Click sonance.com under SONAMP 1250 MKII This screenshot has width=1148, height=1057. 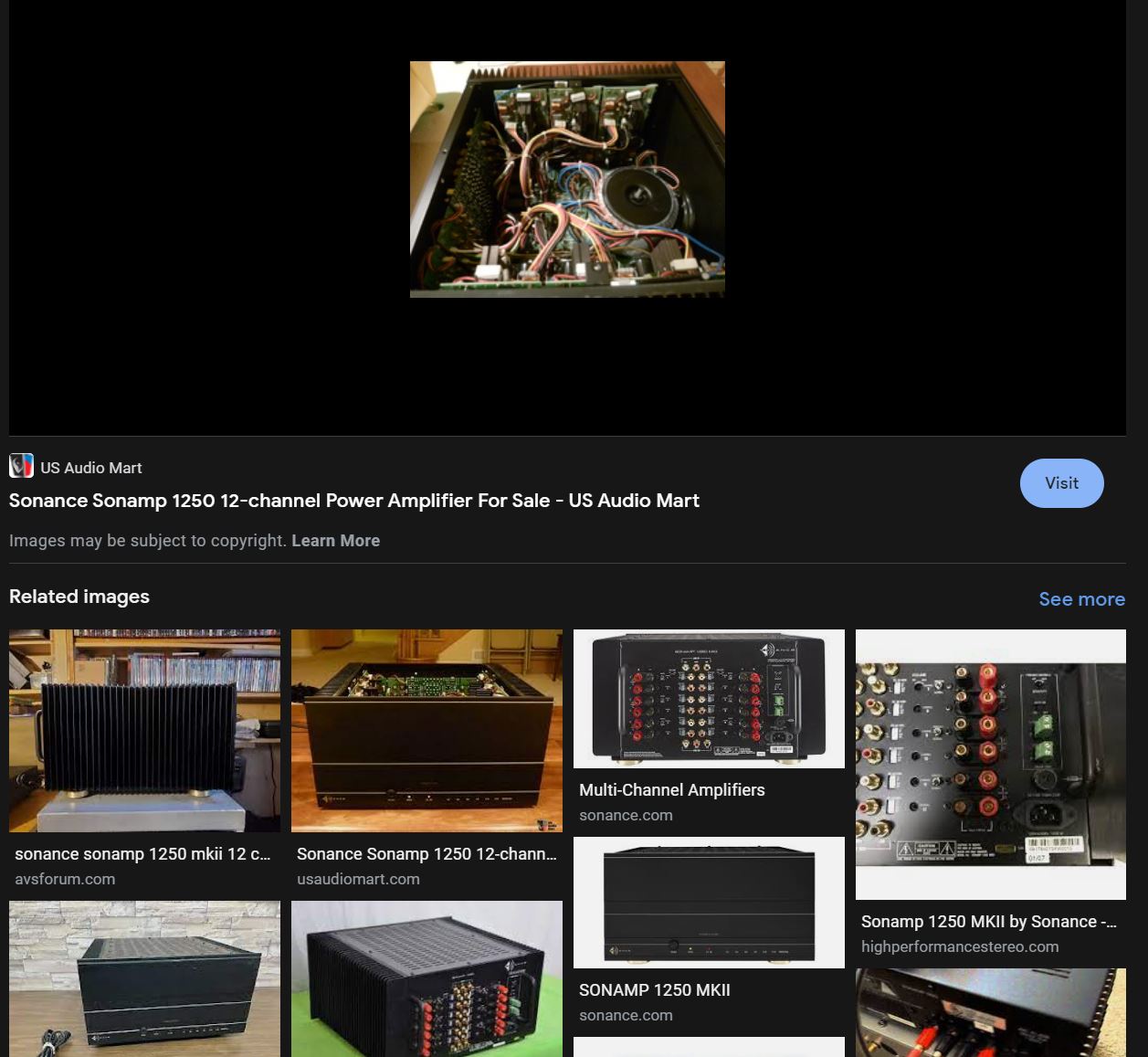coord(626,1015)
